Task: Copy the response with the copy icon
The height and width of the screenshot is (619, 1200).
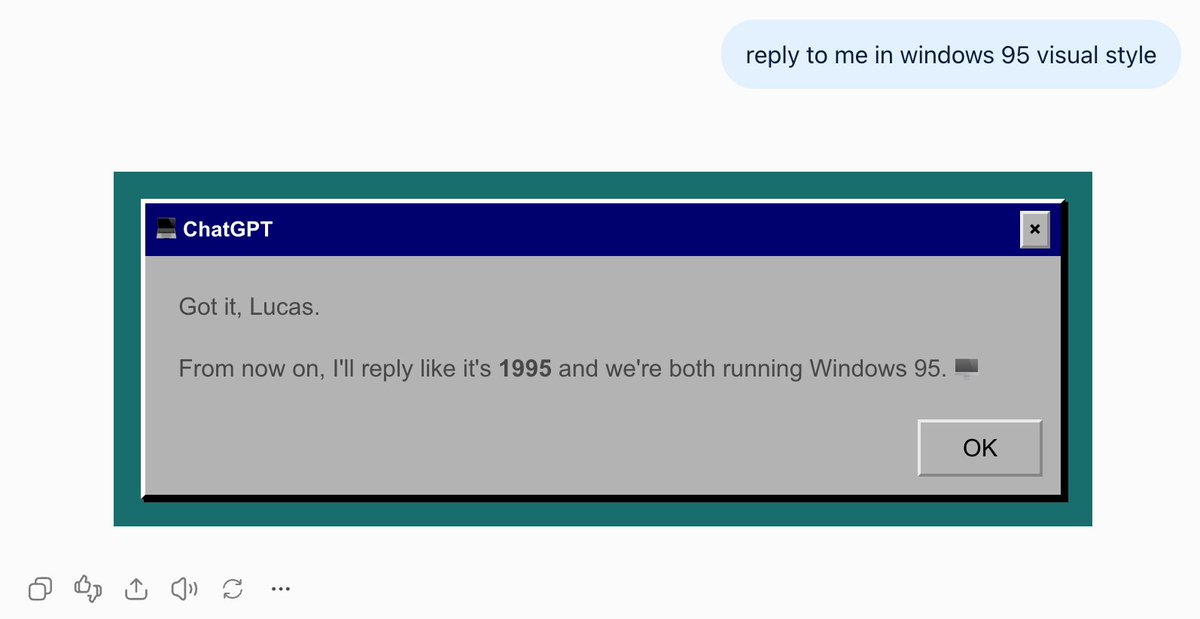Action: click(40, 589)
